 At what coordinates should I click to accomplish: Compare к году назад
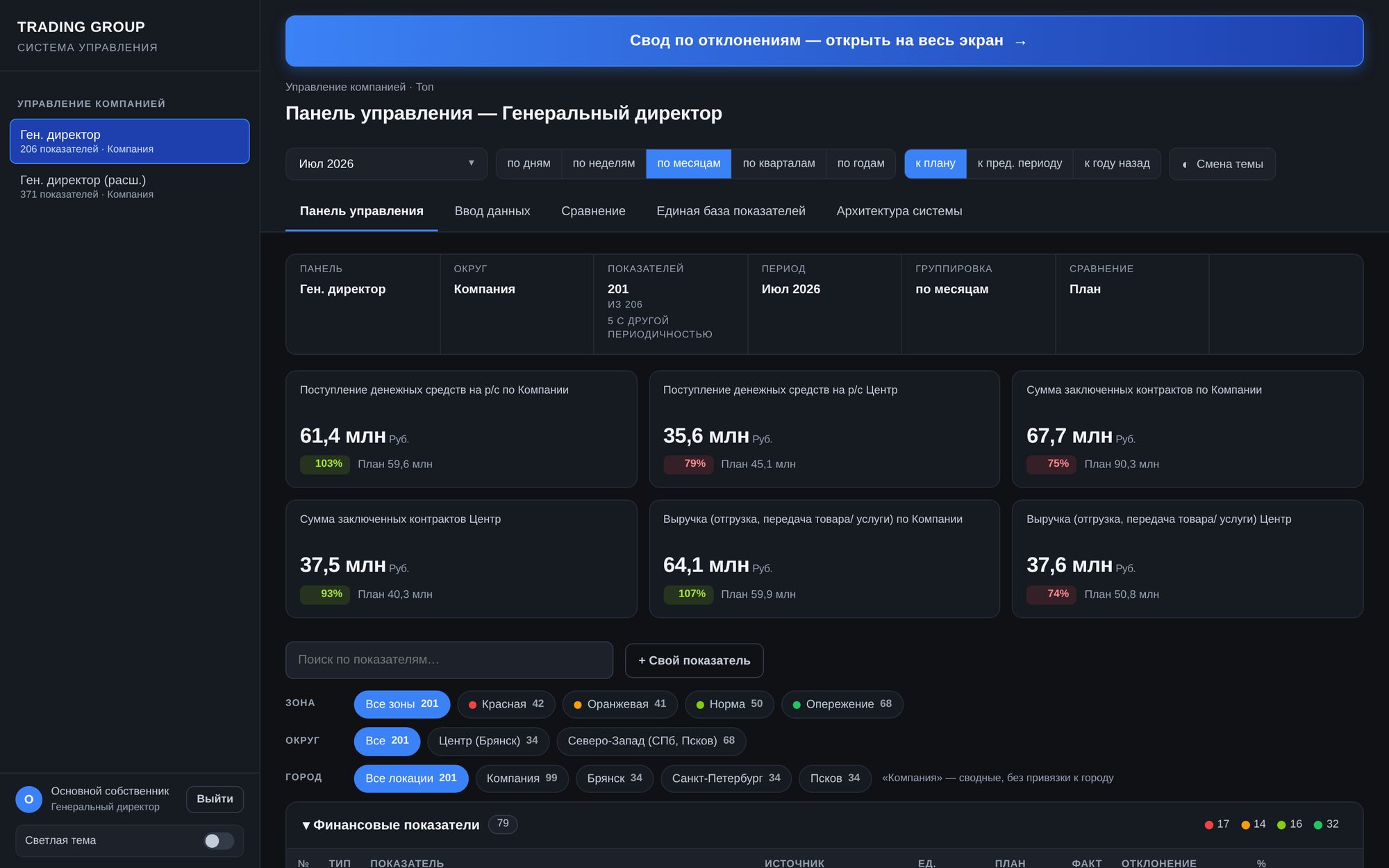(x=1117, y=164)
